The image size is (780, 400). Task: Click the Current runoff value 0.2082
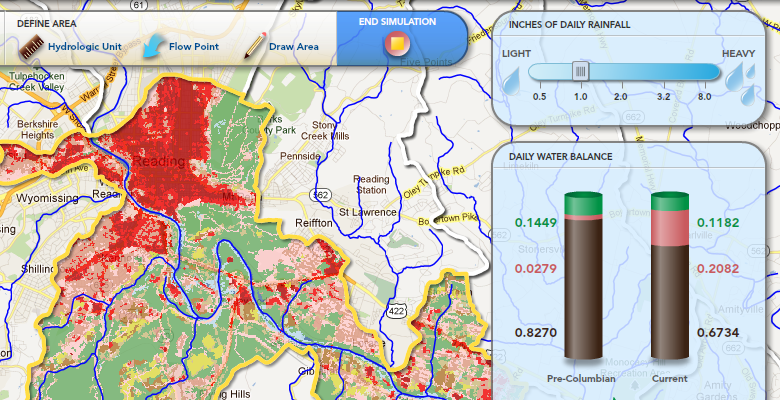(x=718, y=269)
